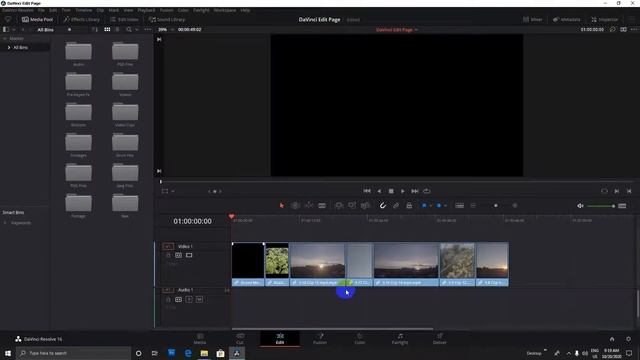Stop playback in the viewer

point(391,191)
